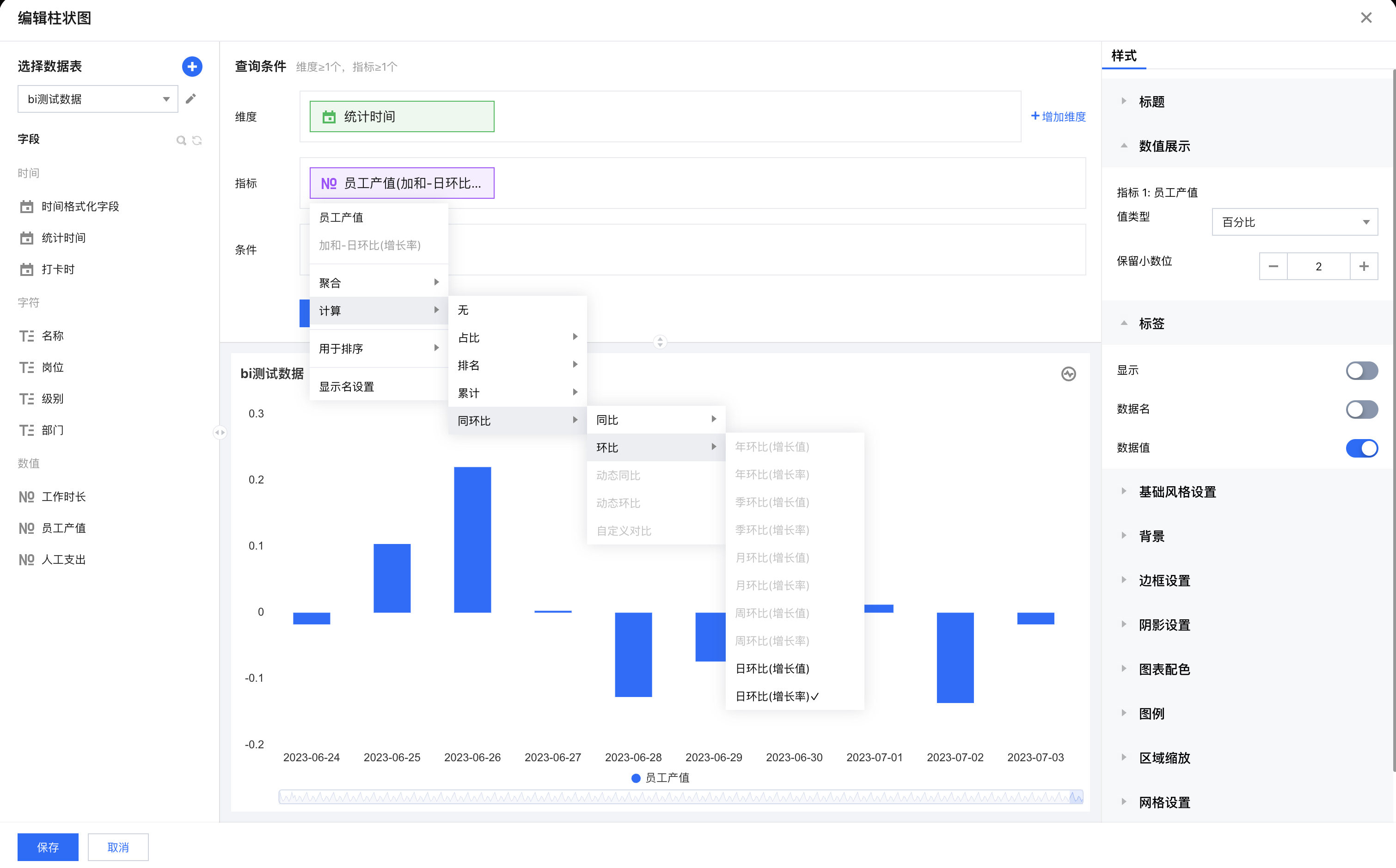Click the blue add data table plus icon
The width and height of the screenshot is (1396, 868).
click(x=192, y=67)
